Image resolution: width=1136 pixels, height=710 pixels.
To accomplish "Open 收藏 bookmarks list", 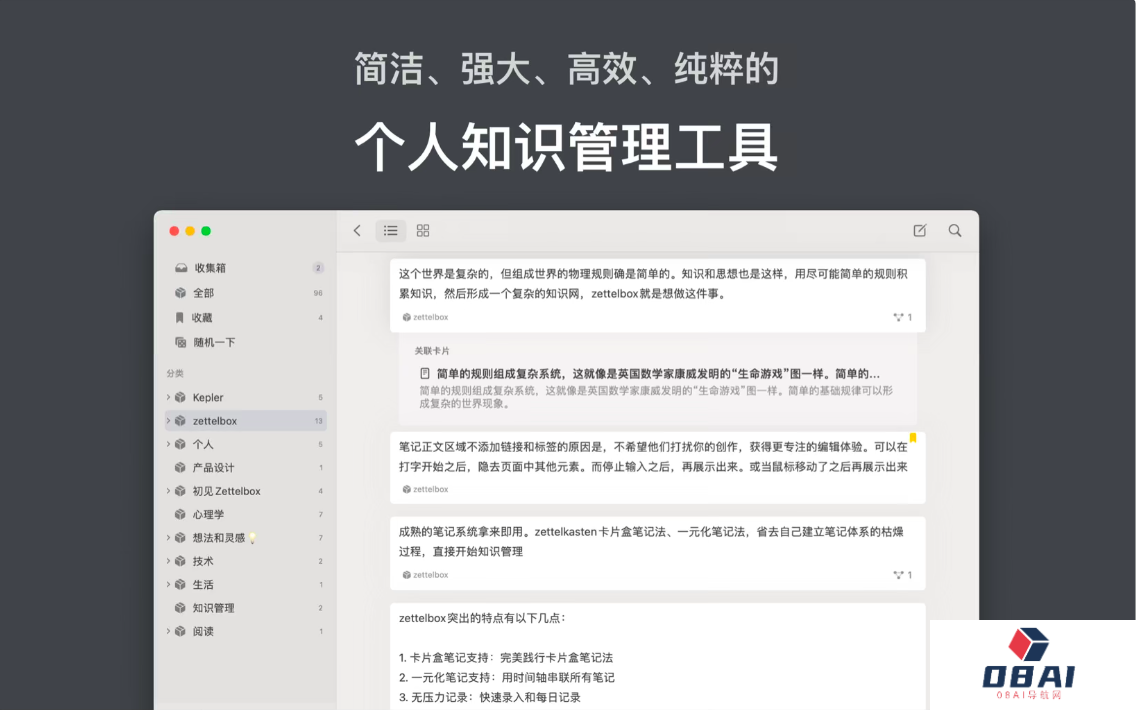I will (x=202, y=318).
